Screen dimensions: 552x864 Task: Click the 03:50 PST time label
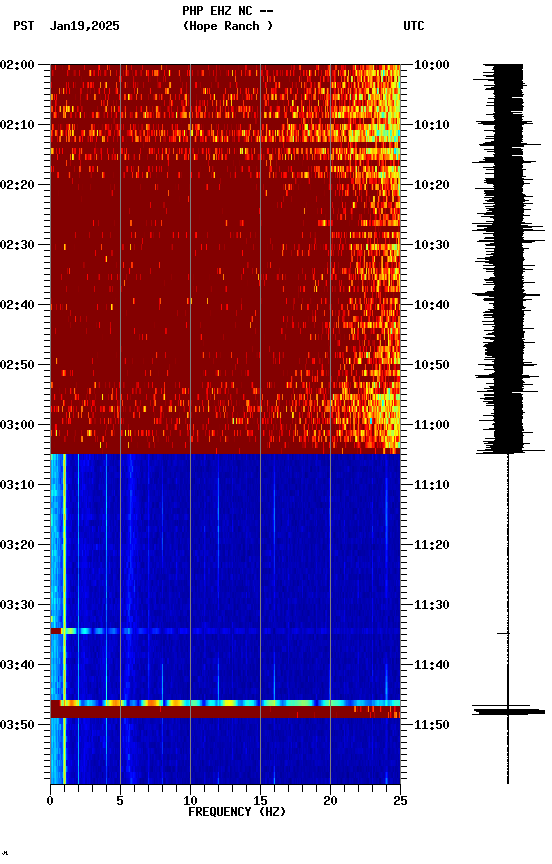pos(17,725)
